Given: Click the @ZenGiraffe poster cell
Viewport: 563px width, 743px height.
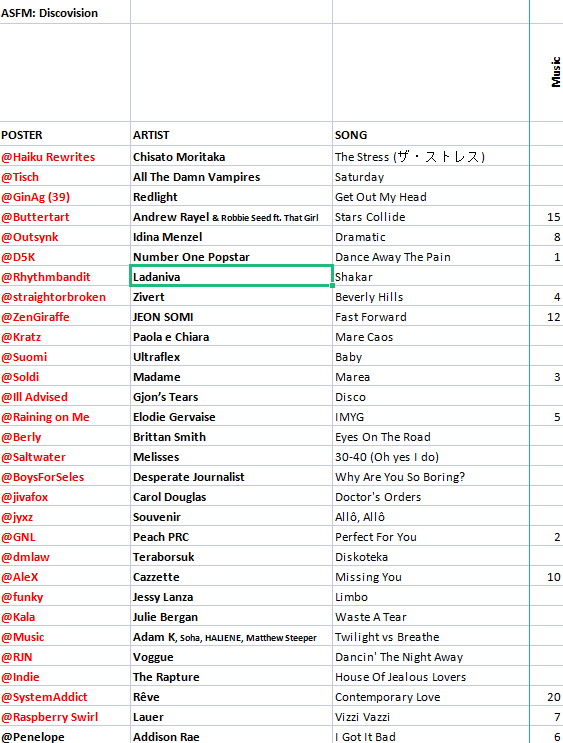Looking at the screenshot, I should coord(65,317).
